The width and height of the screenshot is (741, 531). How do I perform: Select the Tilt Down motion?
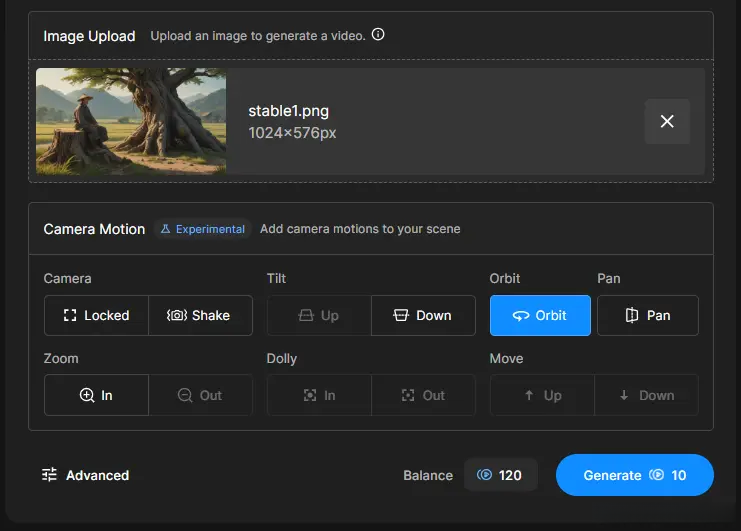[422, 315]
